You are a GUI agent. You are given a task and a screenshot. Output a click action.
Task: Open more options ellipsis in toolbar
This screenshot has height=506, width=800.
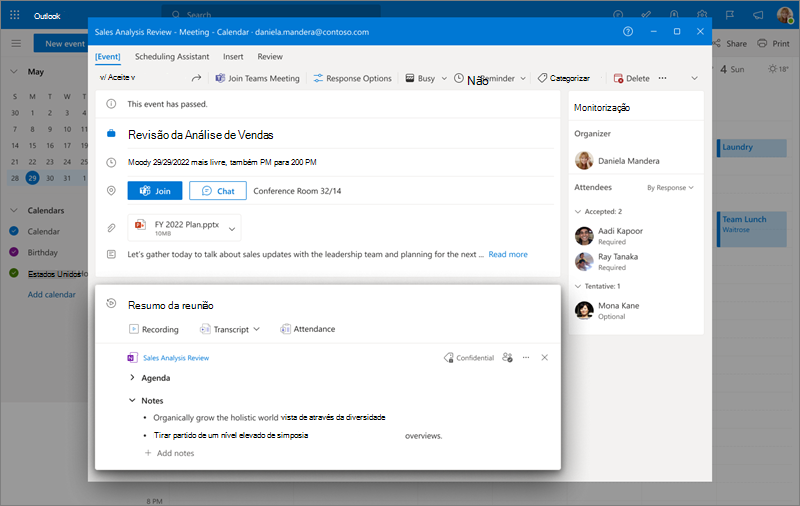(x=662, y=78)
